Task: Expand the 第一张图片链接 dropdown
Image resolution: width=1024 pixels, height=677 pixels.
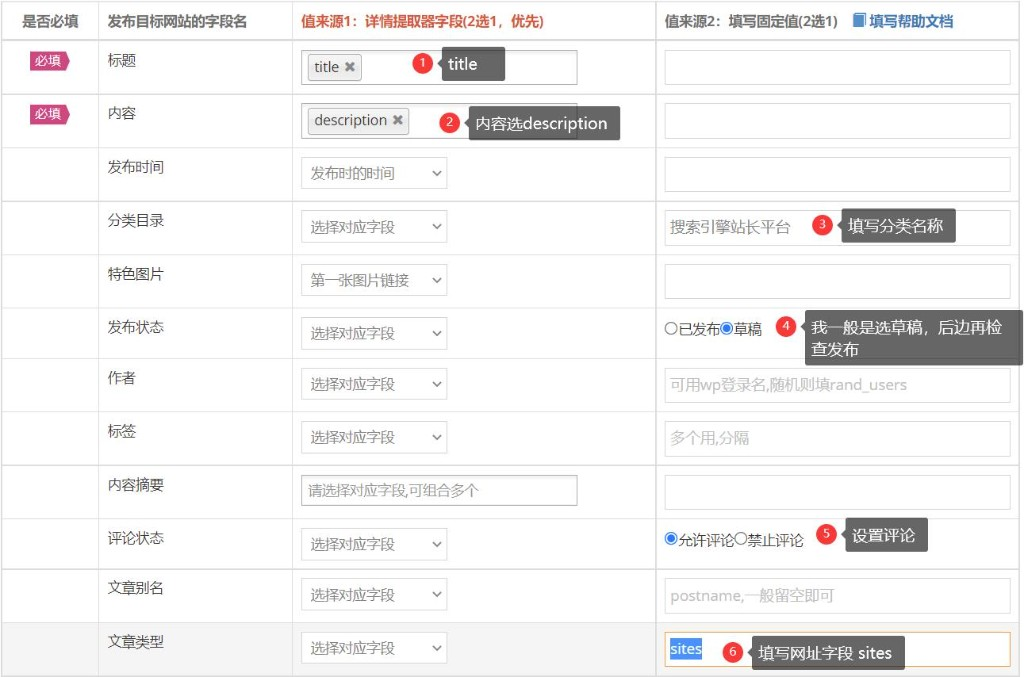Action: point(374,280)
